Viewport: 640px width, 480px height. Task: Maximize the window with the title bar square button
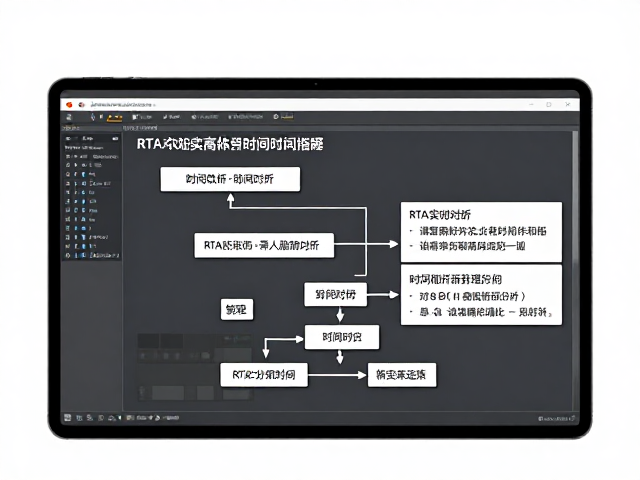coord(549,104)
